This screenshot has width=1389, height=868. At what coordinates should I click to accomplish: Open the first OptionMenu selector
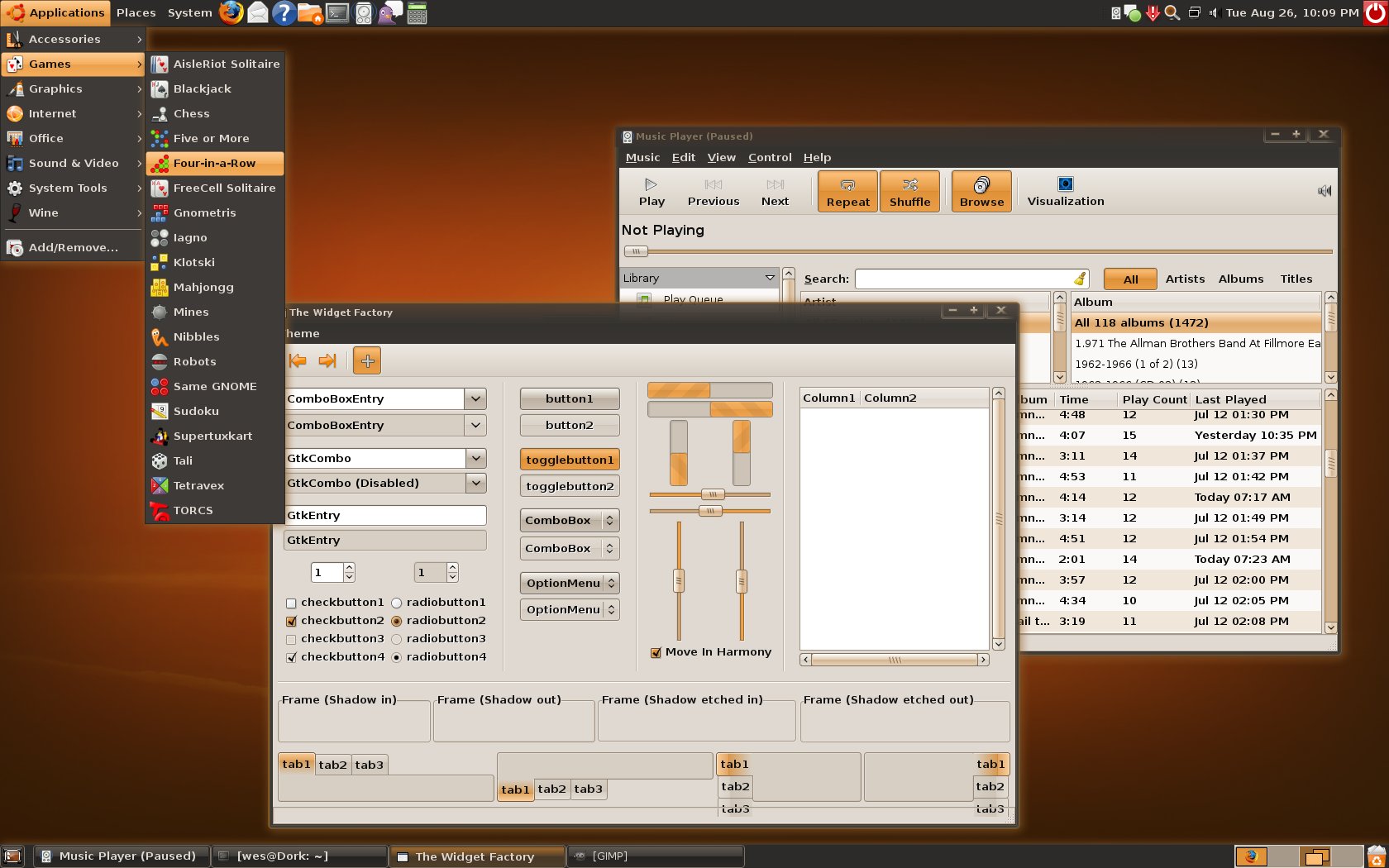[570, 584]
